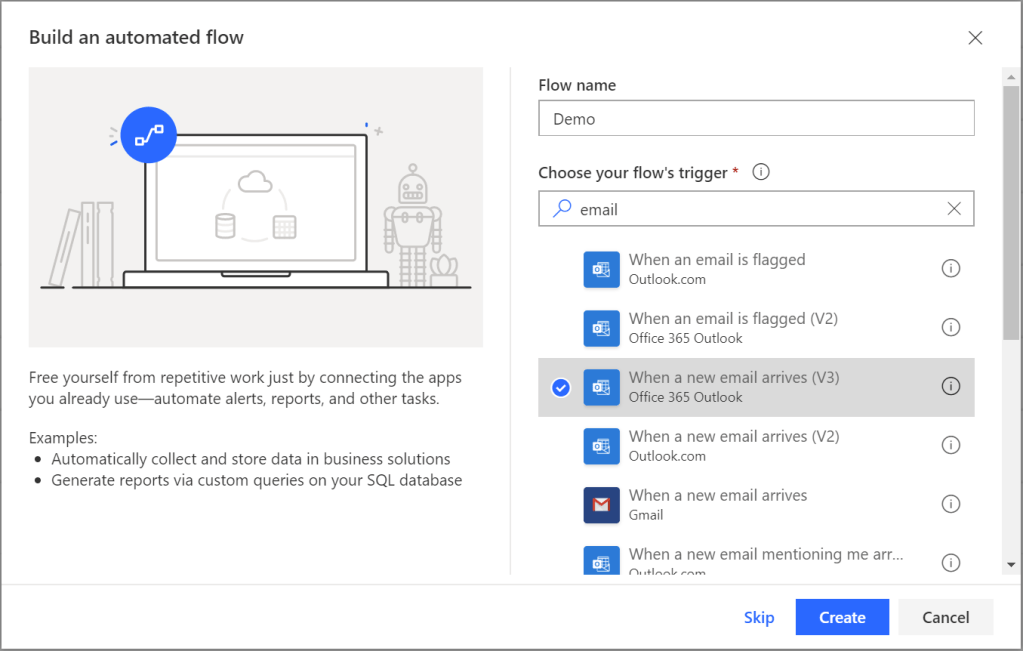Image resolution: width=1023 pixels, height=651 pixels.
Task: Uncheck the selected 'When a new email arrives (V3)' checkmark
Action: (x=561, y=387)
